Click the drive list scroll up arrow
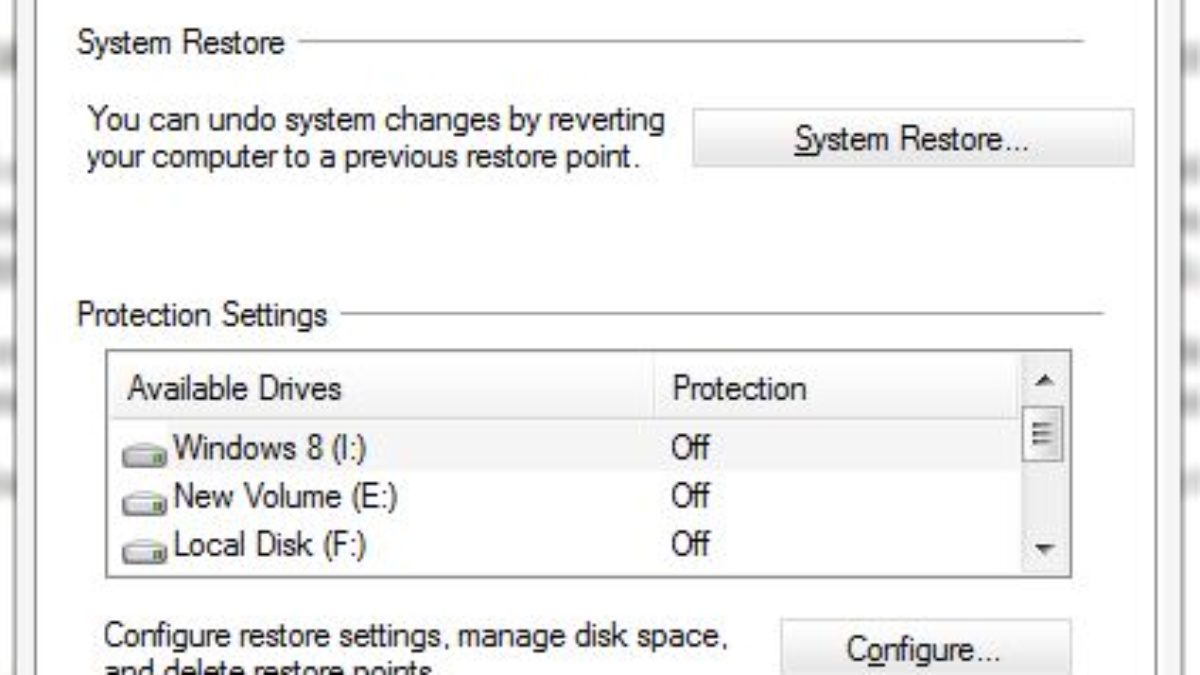 pyautogui.click(x=1045, y=381)
